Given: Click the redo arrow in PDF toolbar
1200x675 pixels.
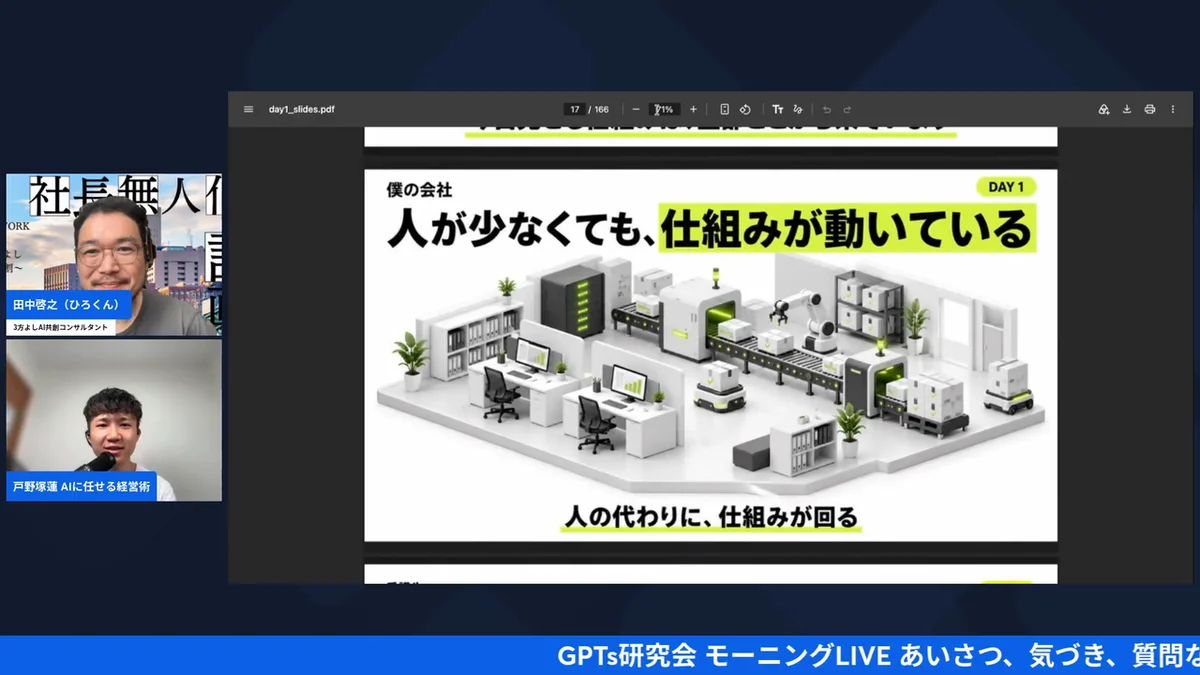Looking at the screenshot, I should [847, 109].
